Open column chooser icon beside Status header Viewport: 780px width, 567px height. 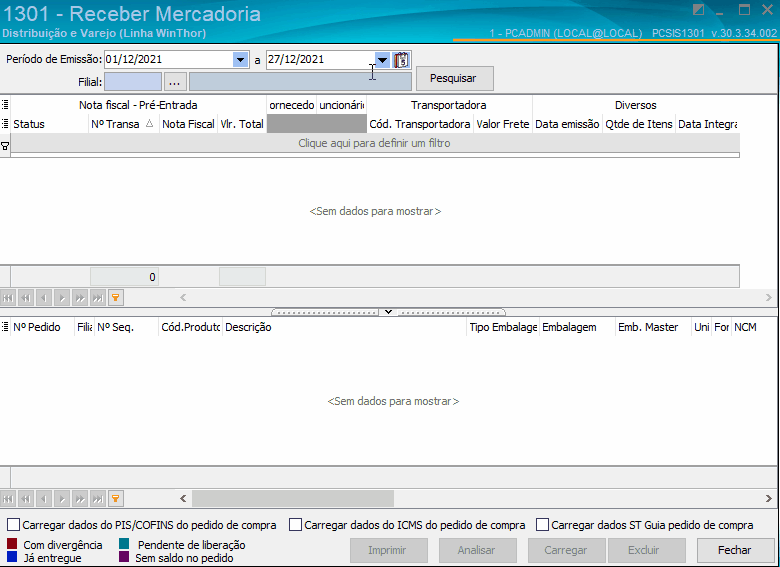pos(5,124)
